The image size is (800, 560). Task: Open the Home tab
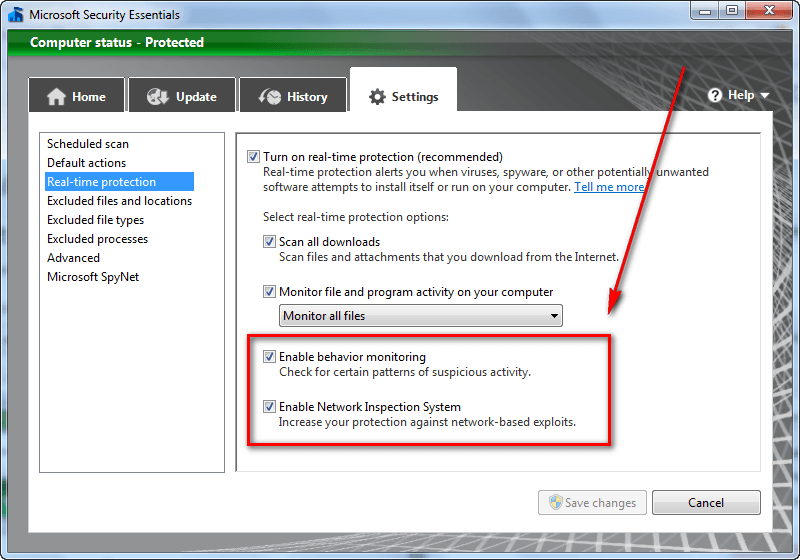click(x=77, y=95)
